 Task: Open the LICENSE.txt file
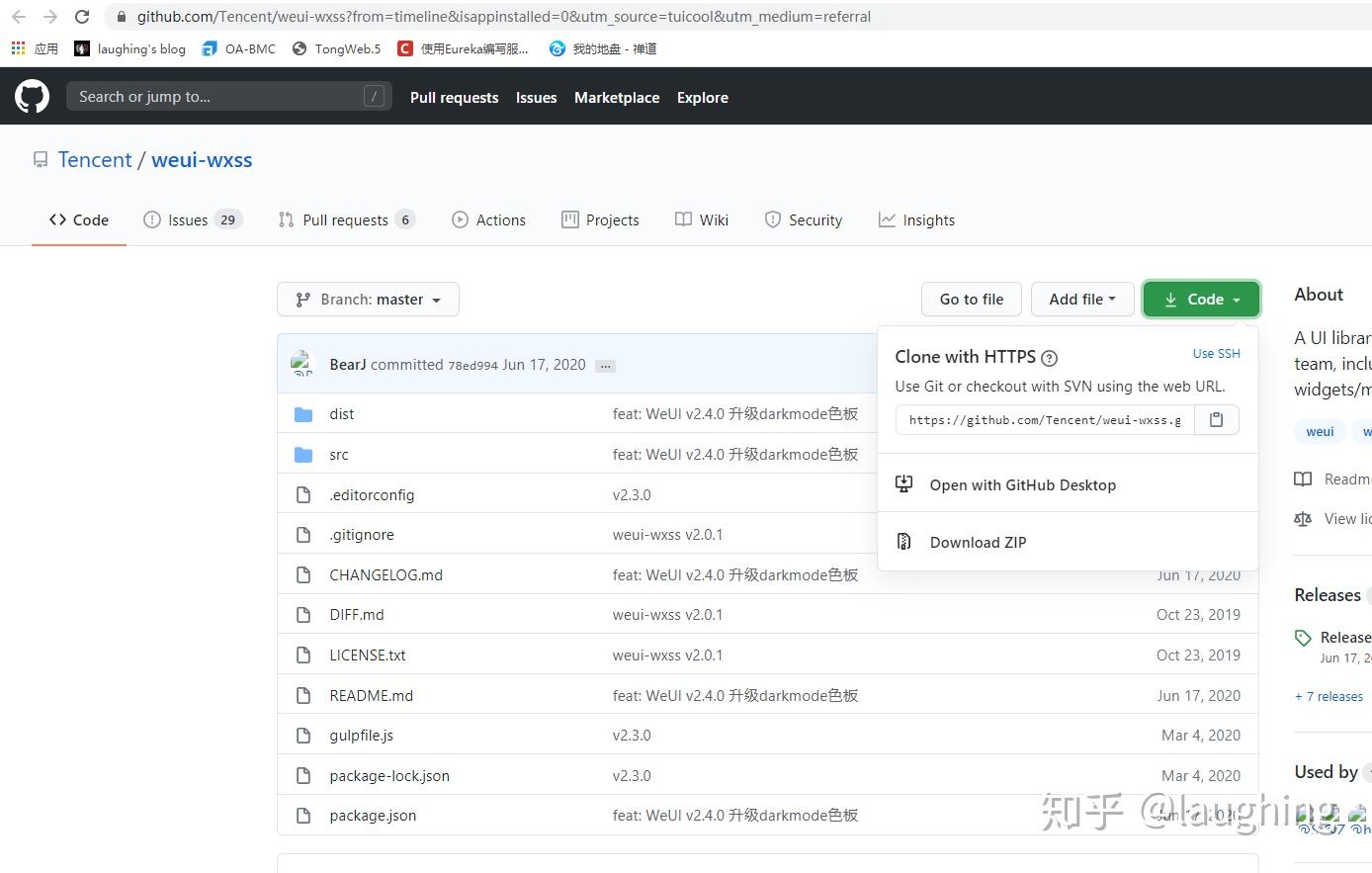[368, 655]
